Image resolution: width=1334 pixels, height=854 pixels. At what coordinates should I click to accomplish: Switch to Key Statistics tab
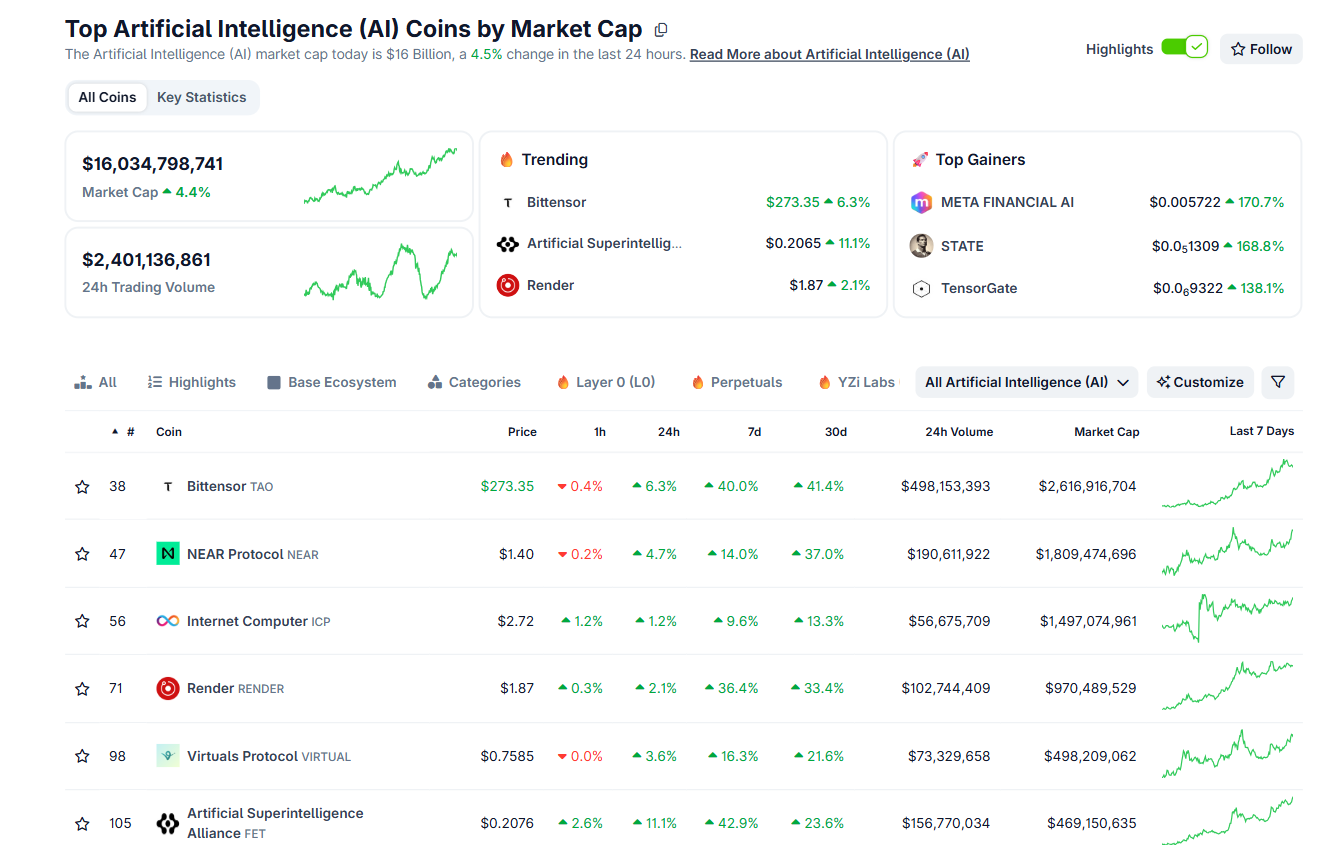(201, 97)
